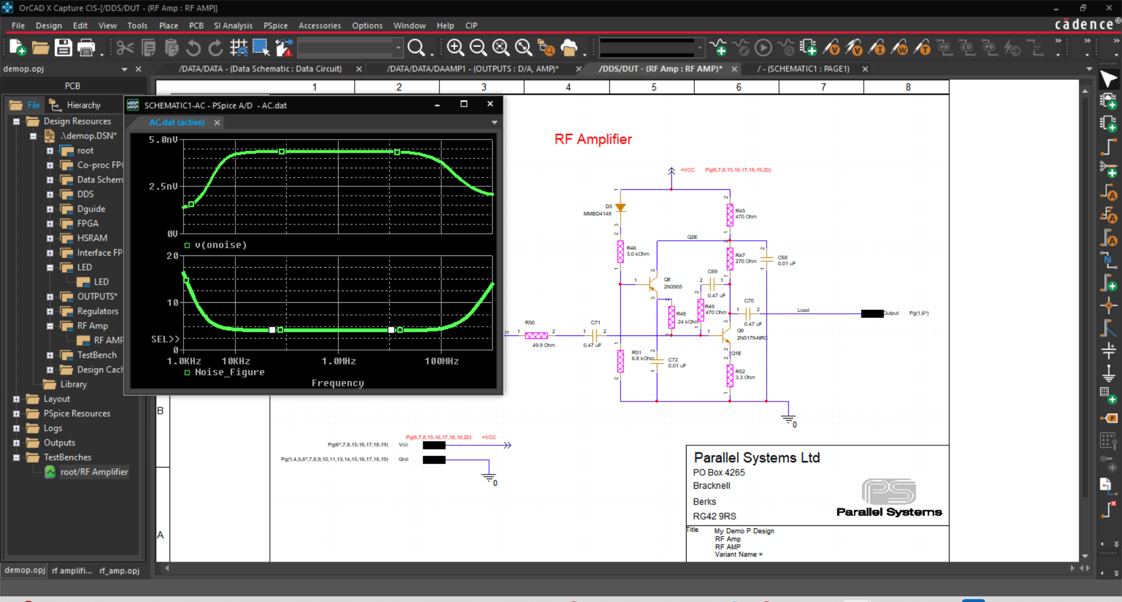Select the Place Part tool
This screenshot has height=602, width=1122.
tap(1108, 101)
